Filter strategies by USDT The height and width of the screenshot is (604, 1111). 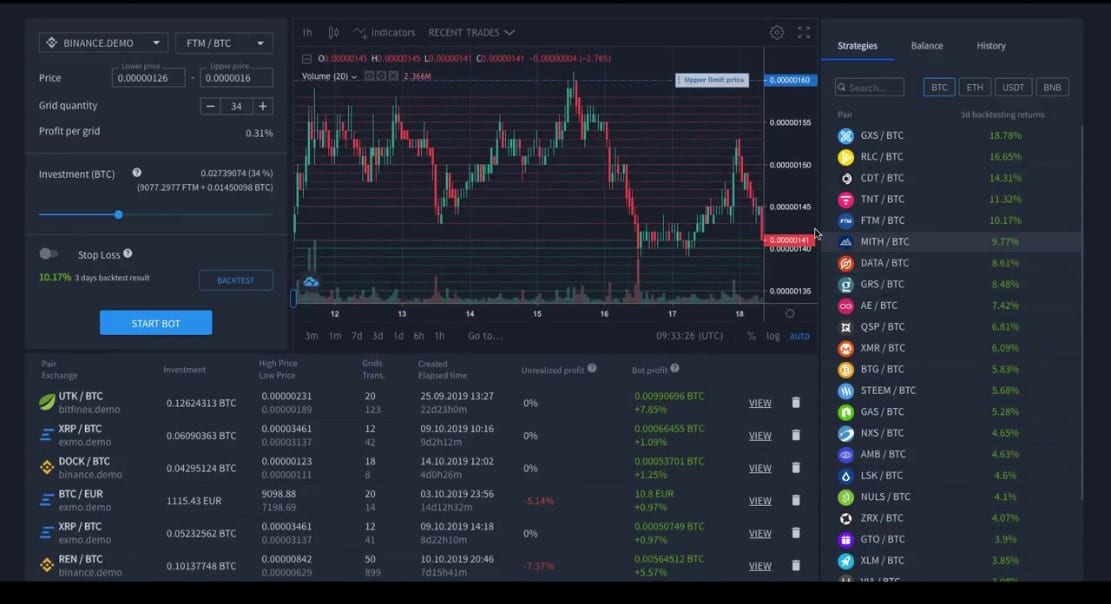pos(1013,87)
